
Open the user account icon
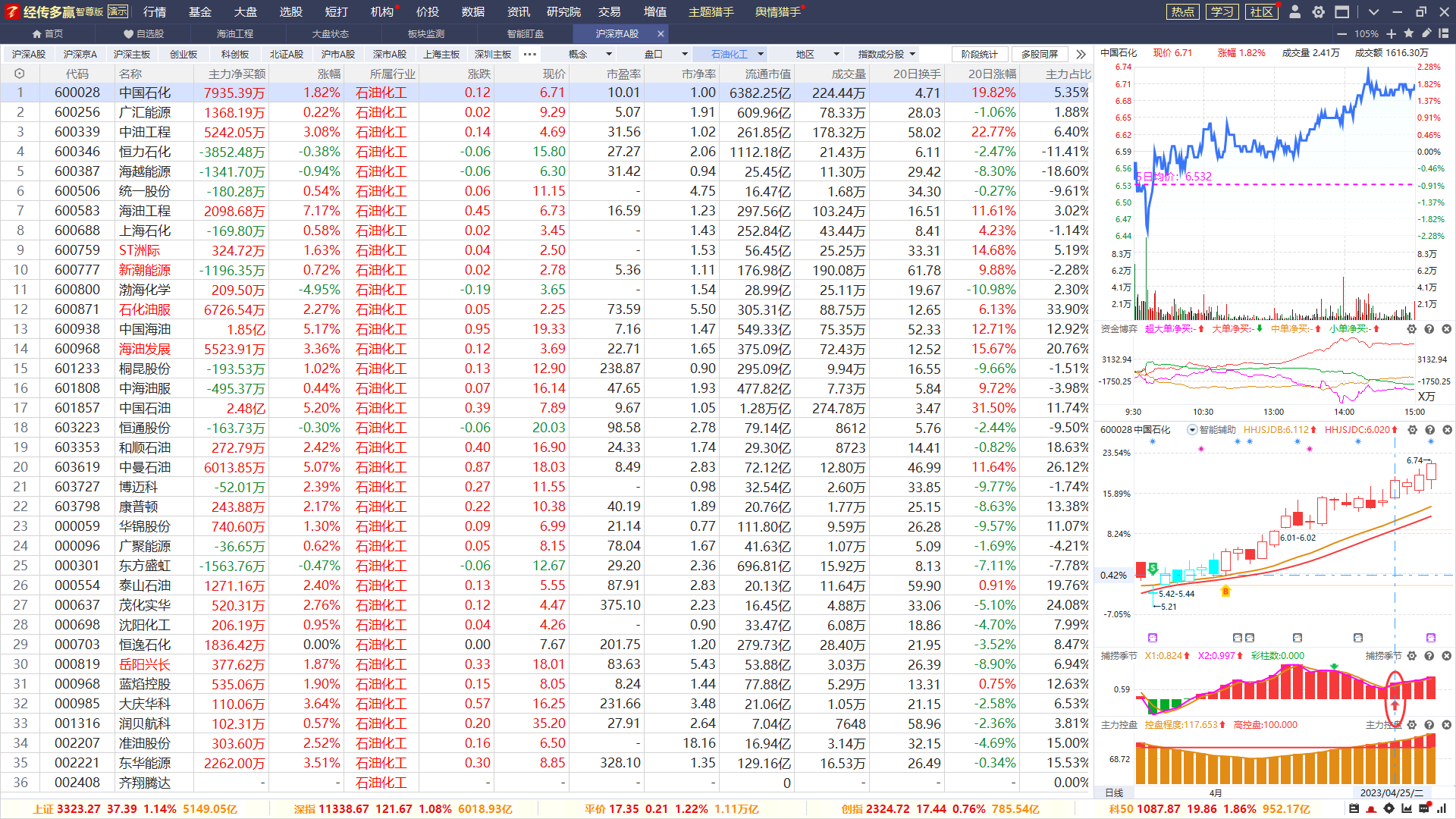(1295, 12)
